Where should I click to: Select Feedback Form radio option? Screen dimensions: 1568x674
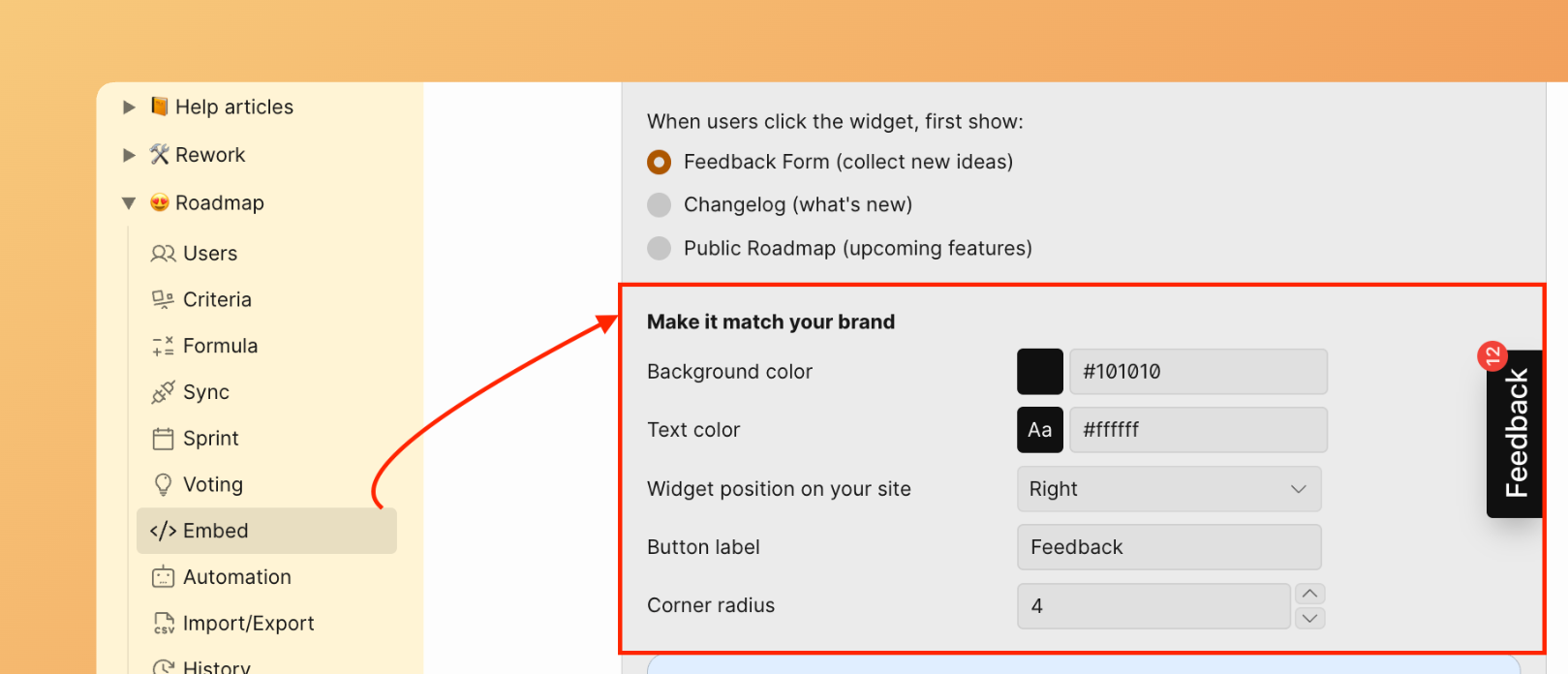tap(659, 162)
